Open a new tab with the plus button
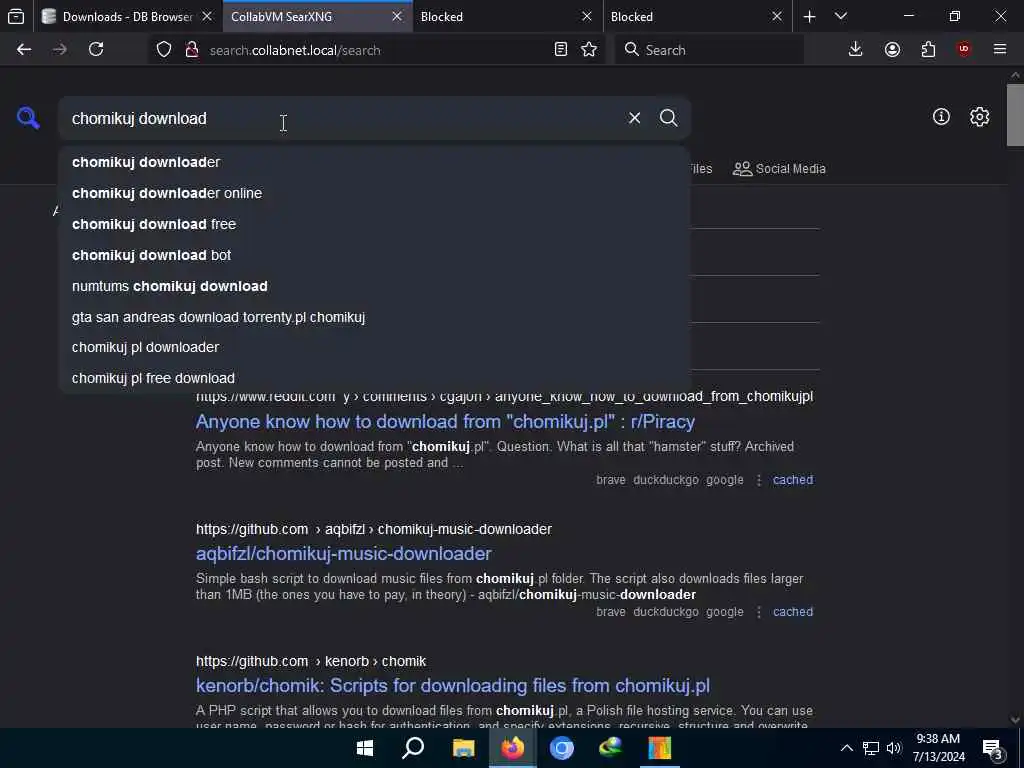The width and height of the screenshot is (1024, 768). pos(809,16)
